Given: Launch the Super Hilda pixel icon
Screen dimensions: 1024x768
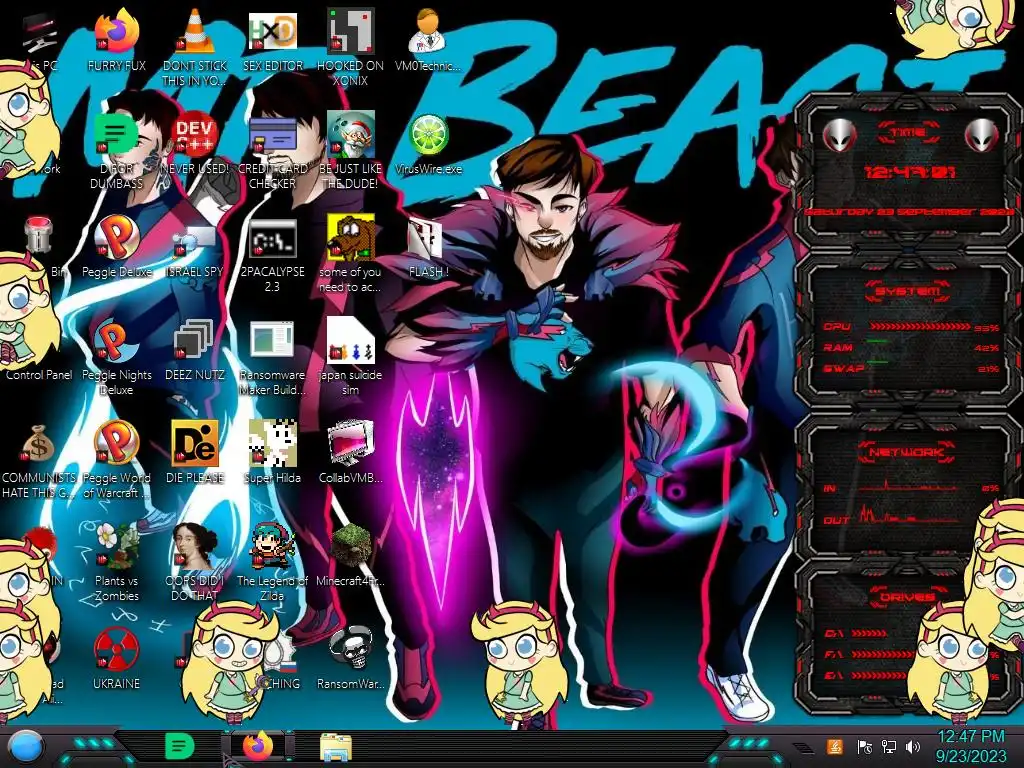Looking at the screenshot, I should (x=272, y=443).
